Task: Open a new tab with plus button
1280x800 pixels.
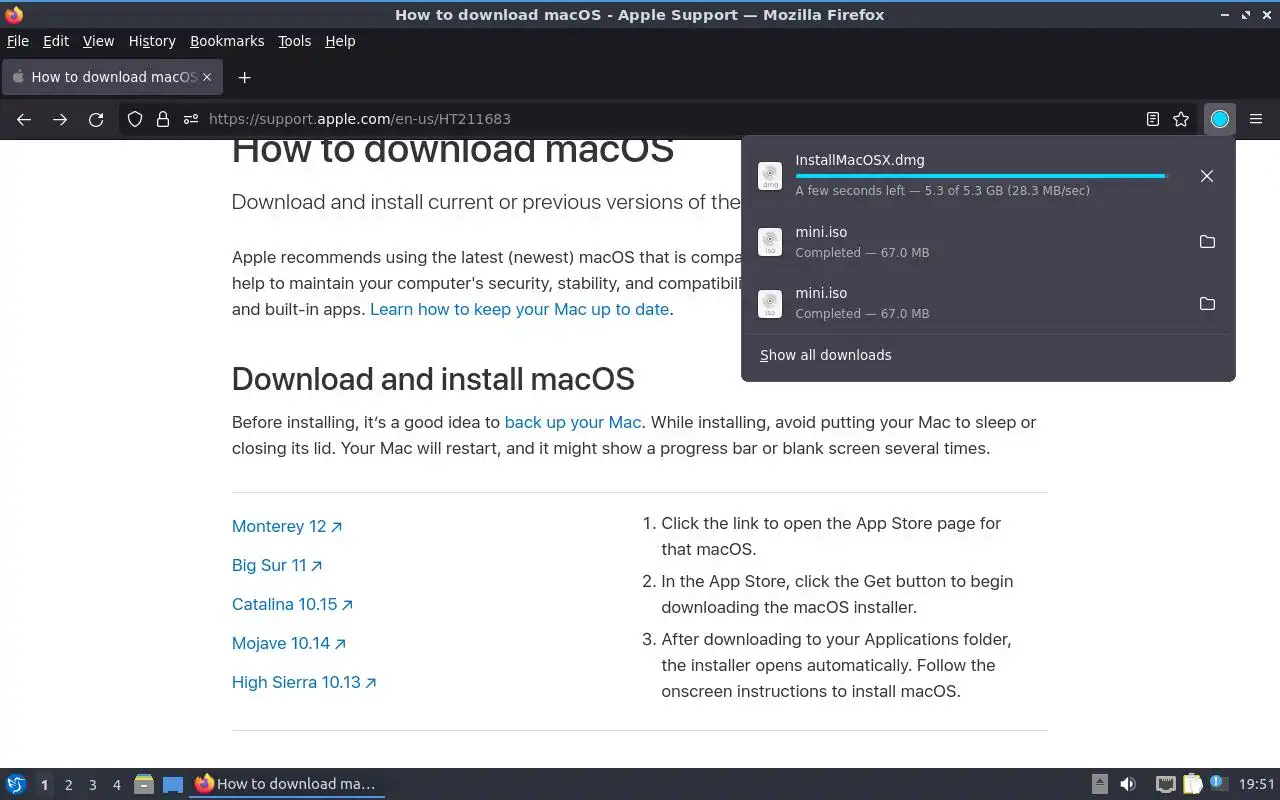Action: point(244,77)
